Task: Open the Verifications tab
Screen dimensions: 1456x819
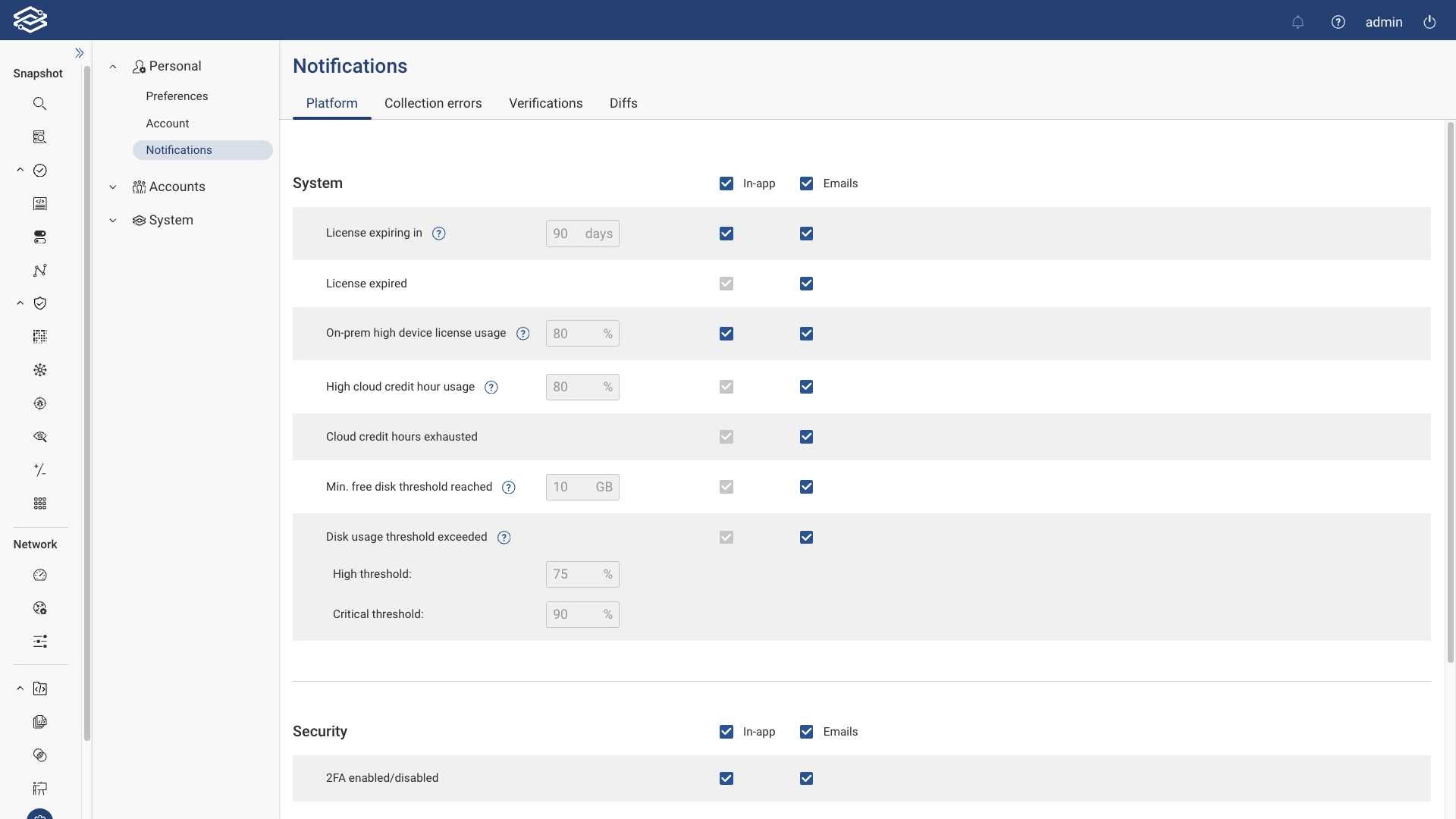Action: [546, 103]
